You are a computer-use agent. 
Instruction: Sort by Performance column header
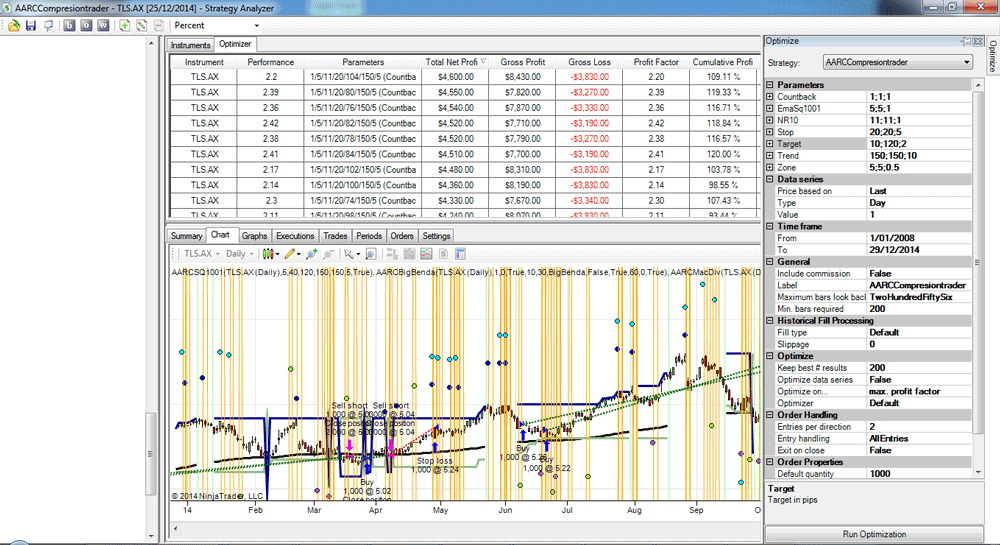(270, 62)
